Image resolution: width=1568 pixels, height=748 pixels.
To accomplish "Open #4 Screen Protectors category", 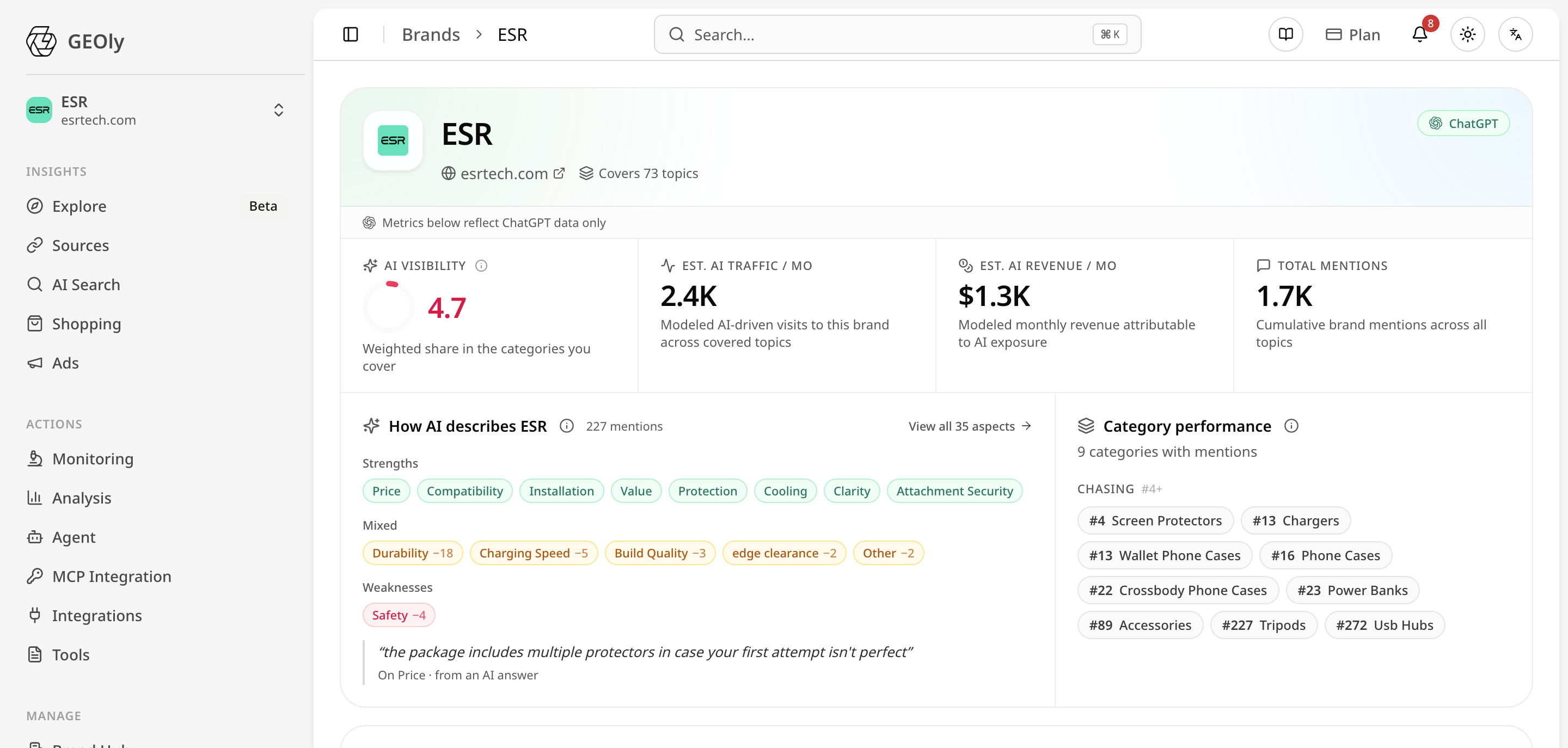I will (1155, 520).
